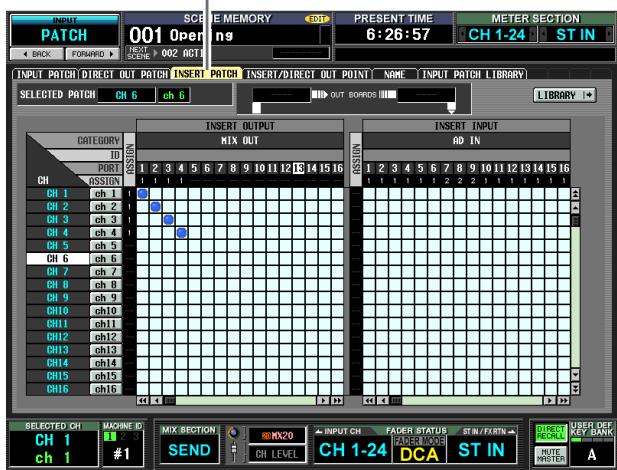Click the next scene 002 entry
The width and height of the screenshot is (617, 470).
point(181,53)
